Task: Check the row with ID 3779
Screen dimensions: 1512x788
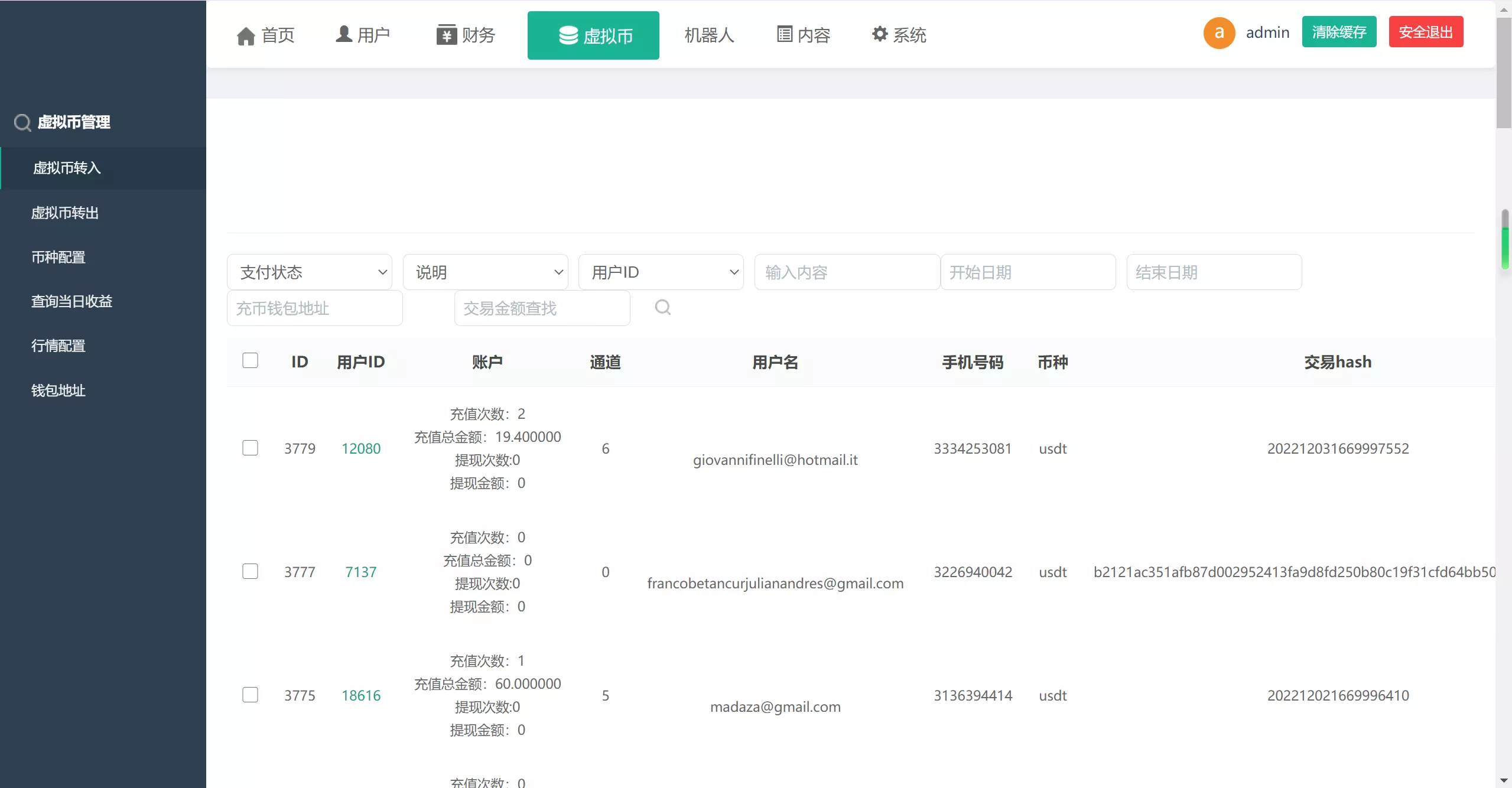Action: [251, 448]
